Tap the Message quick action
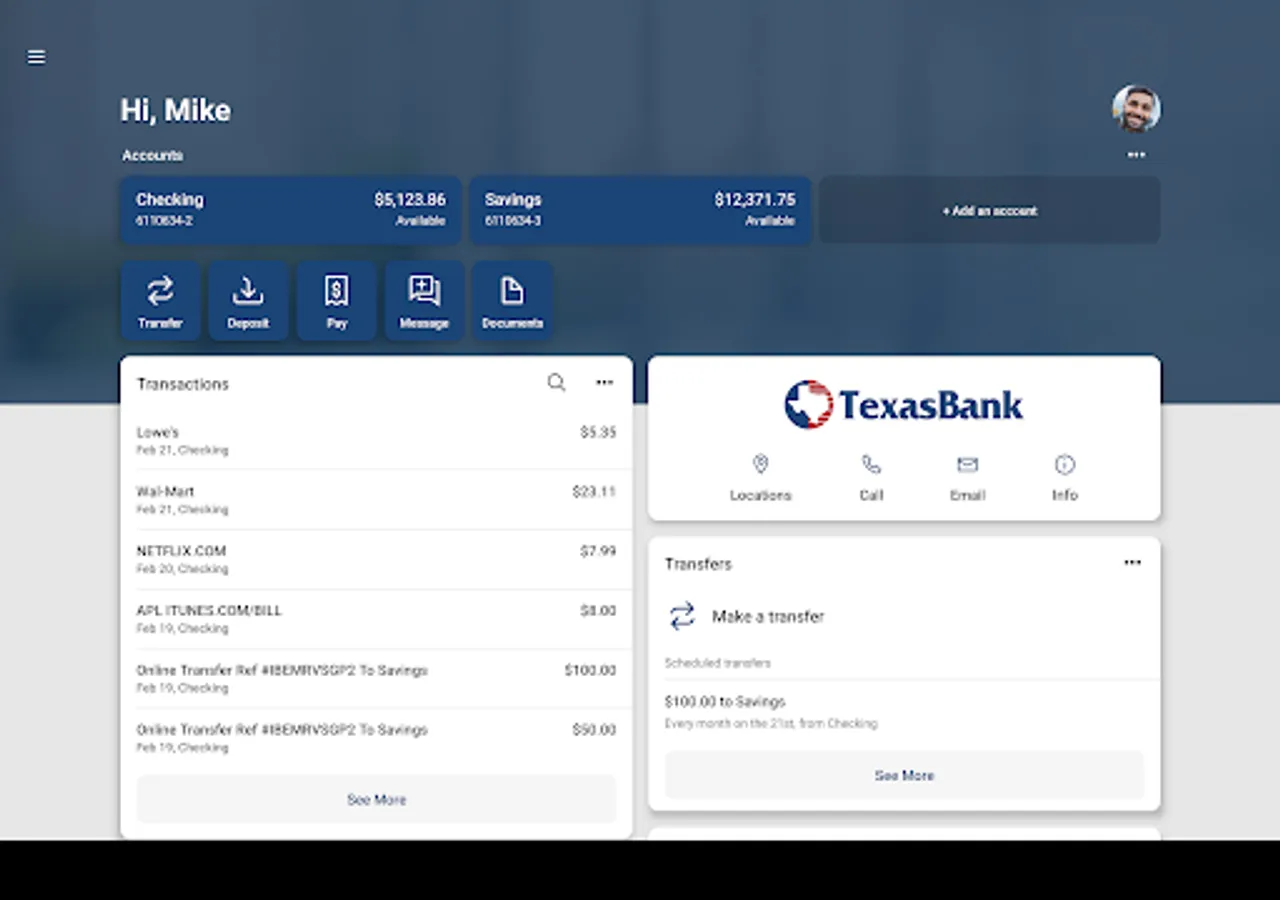Viewport: 1280px width, 900px height. tap(424, 301)
